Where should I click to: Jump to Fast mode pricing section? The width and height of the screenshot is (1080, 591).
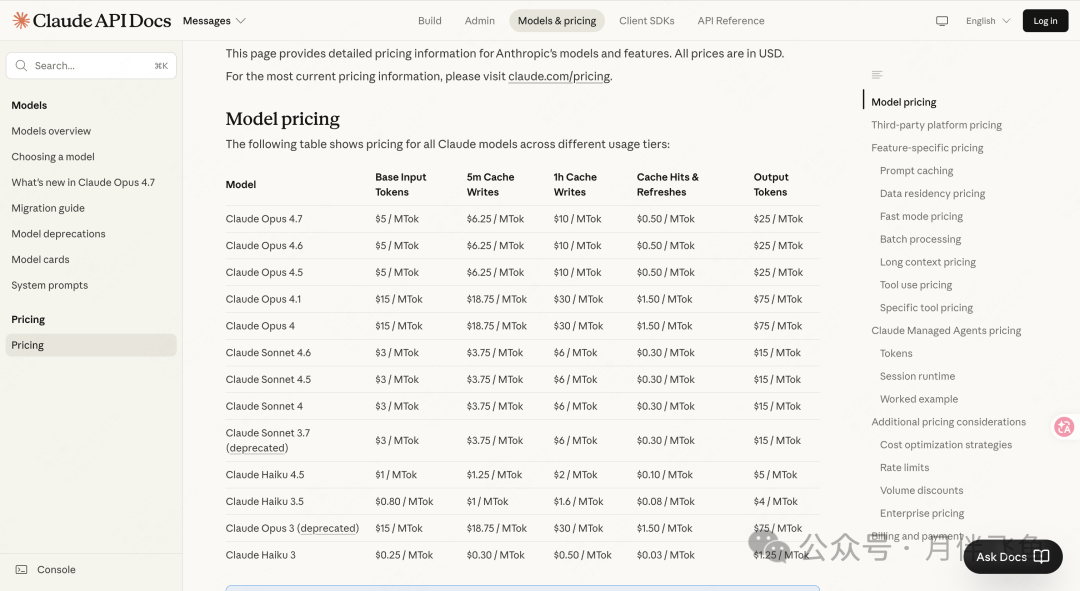point(922,216)
